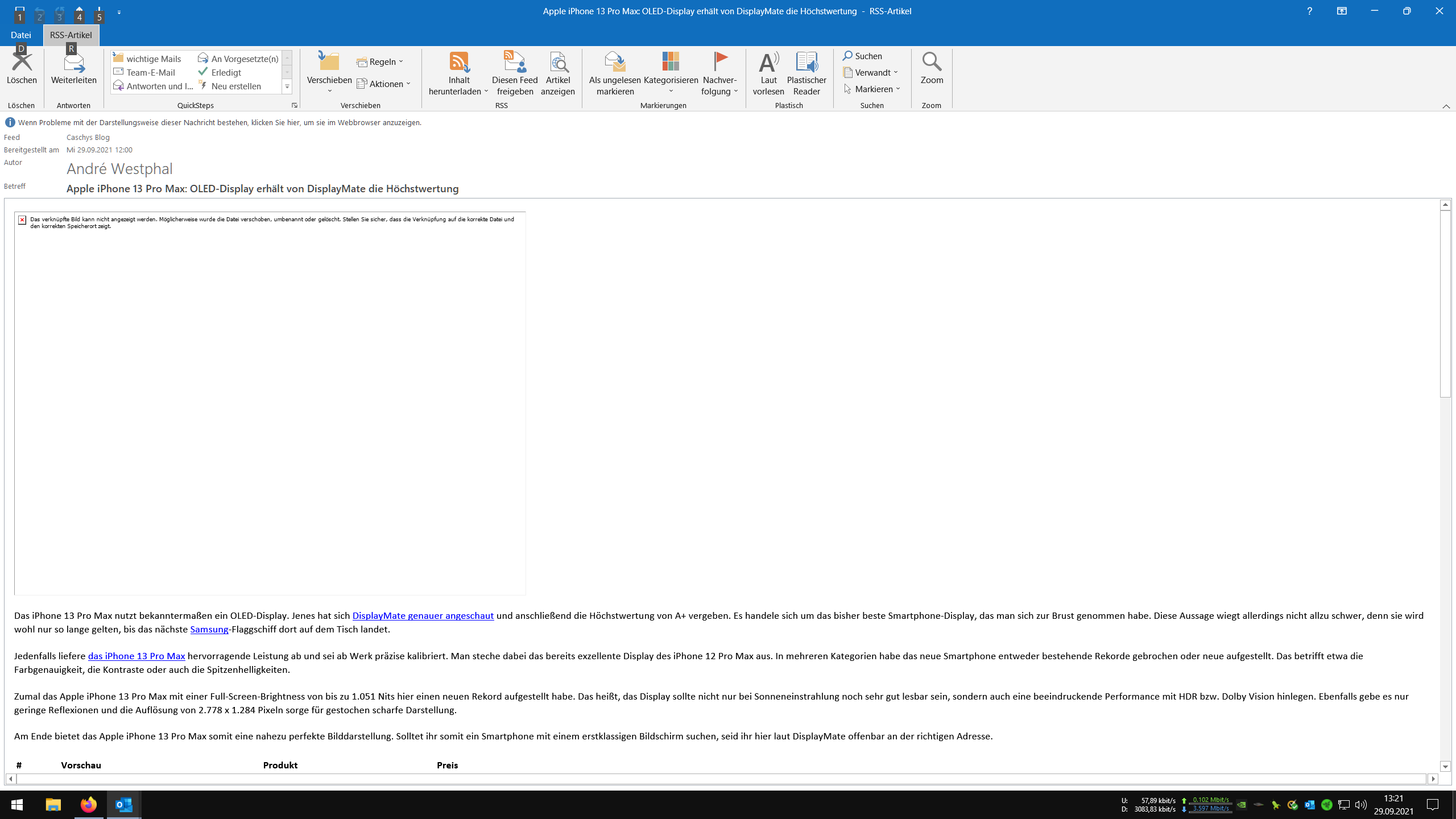
Task: Expand the Regeln dropdown
Action: coord(380,61)
